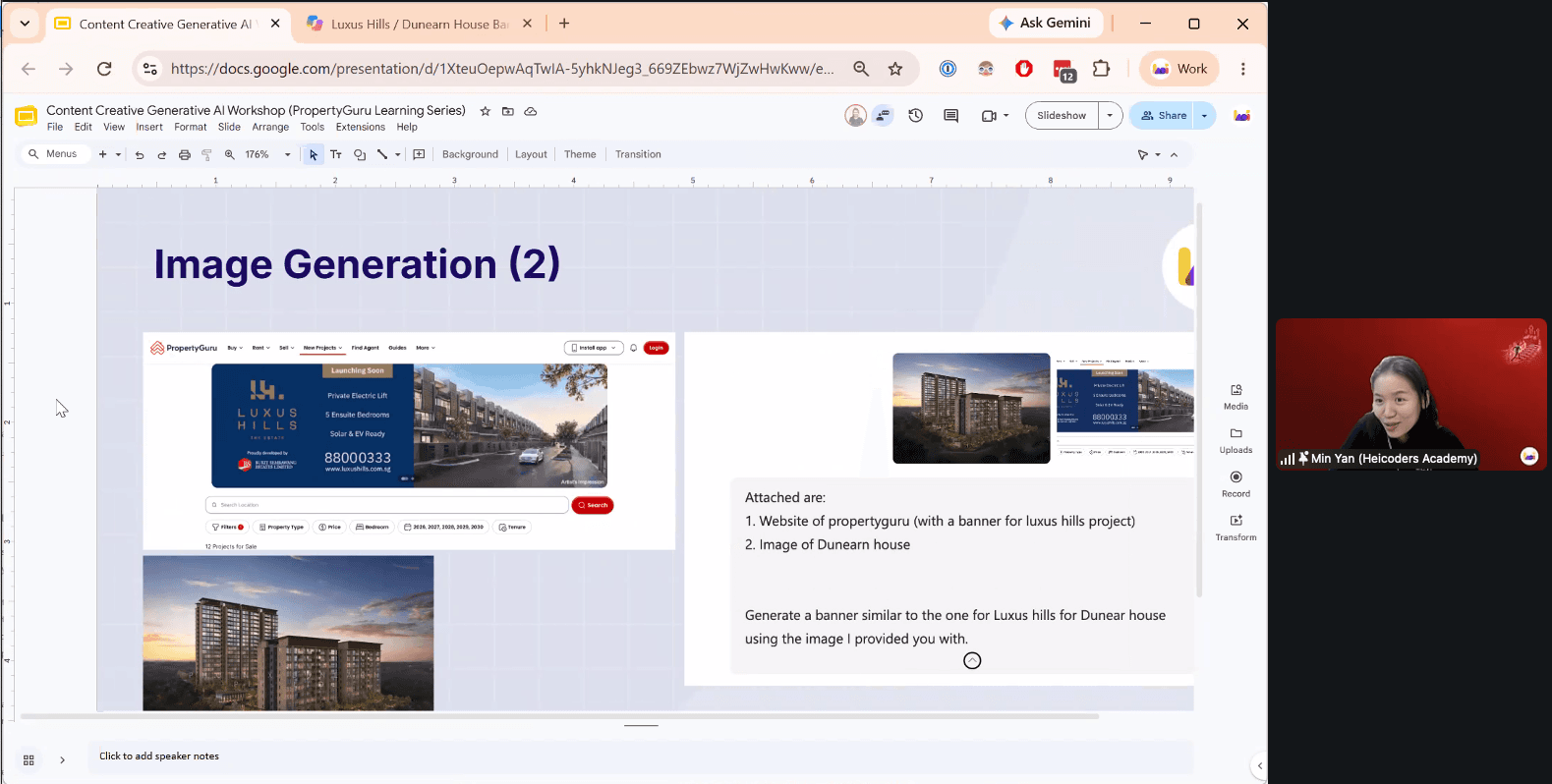Open the grid view icon at bottom

29,760
